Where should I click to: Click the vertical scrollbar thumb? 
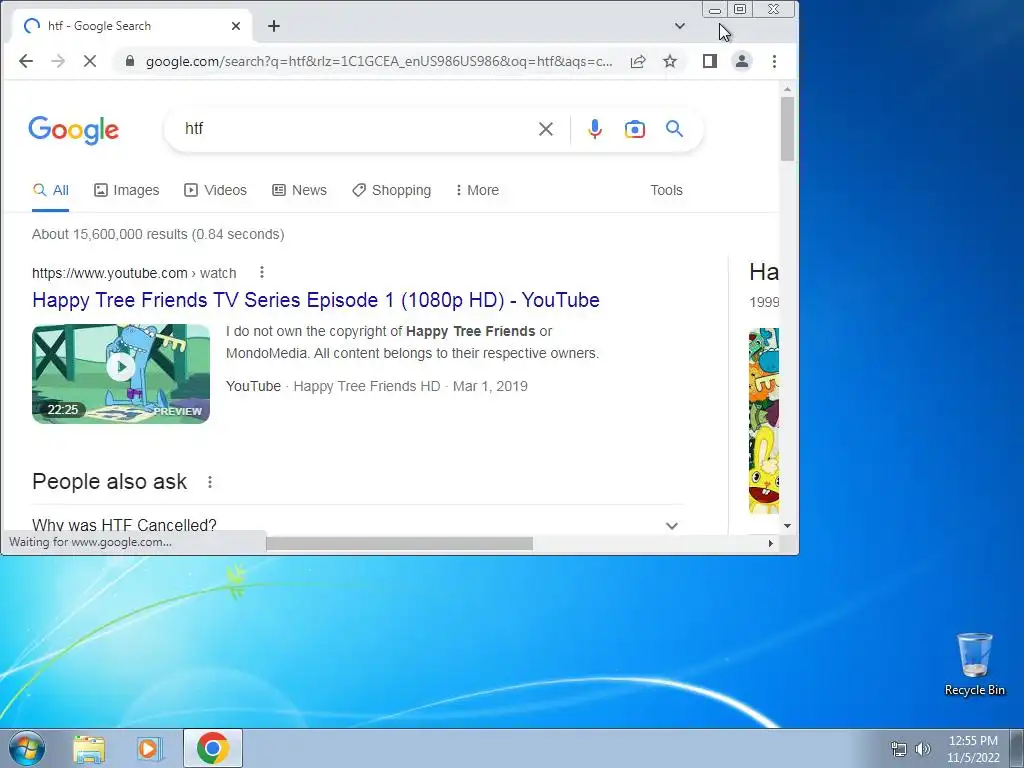787,128
